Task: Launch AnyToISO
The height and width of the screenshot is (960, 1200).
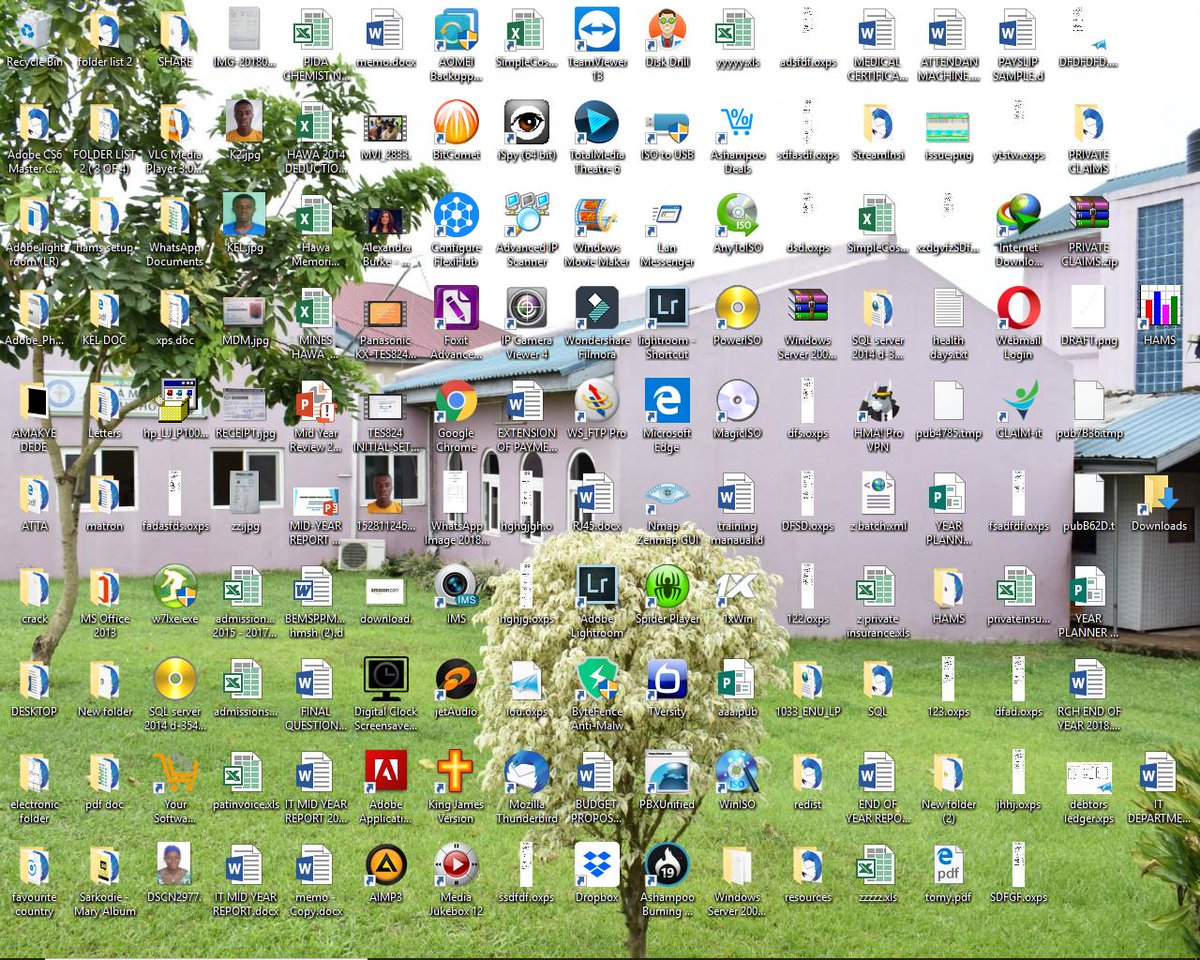Action: 737,215
